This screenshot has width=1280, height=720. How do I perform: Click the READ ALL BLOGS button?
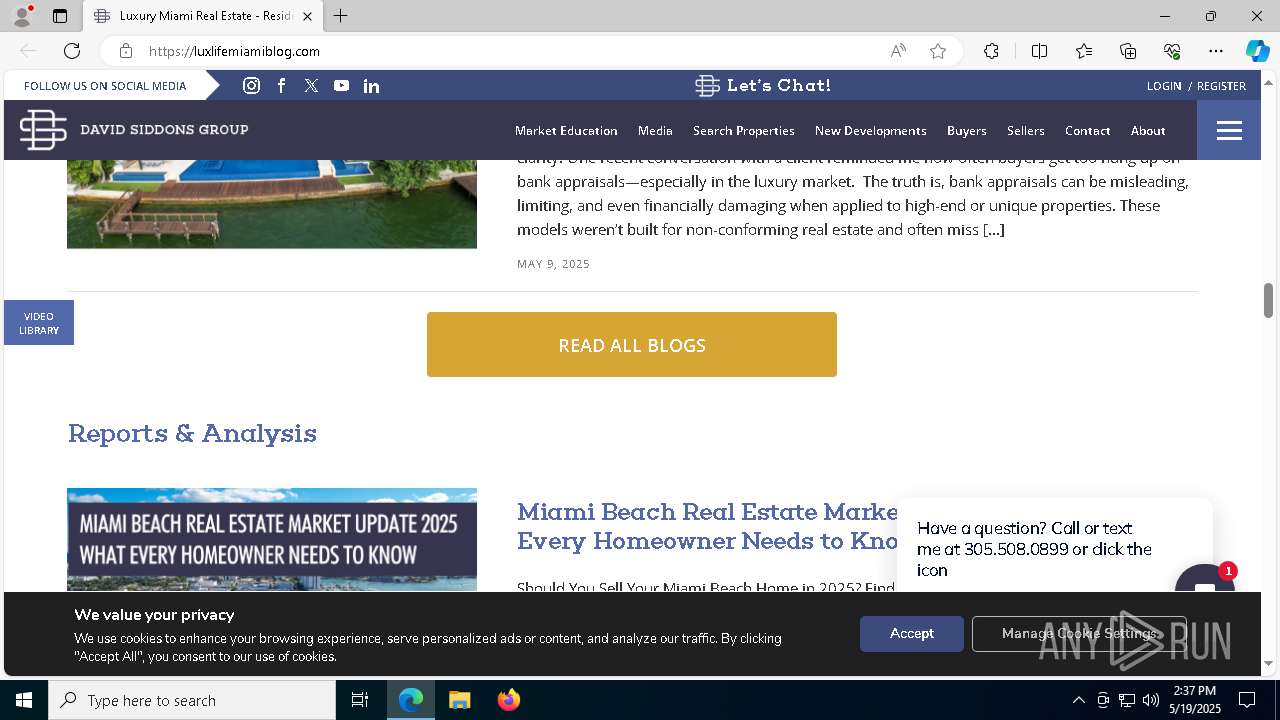pyautogui.click(x=632, y=345)
